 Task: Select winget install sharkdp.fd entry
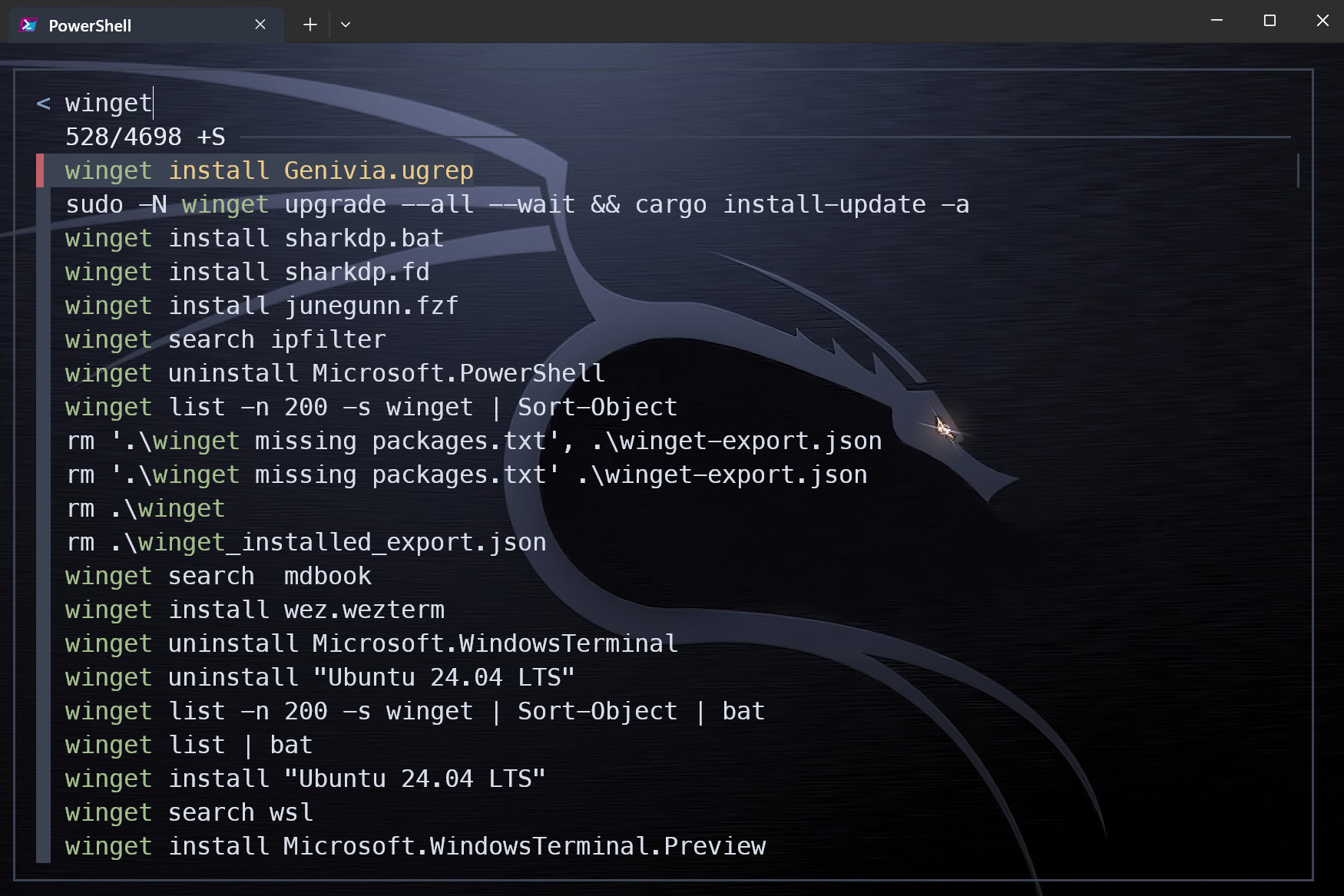pyautogui.click(x=247, y=272)
